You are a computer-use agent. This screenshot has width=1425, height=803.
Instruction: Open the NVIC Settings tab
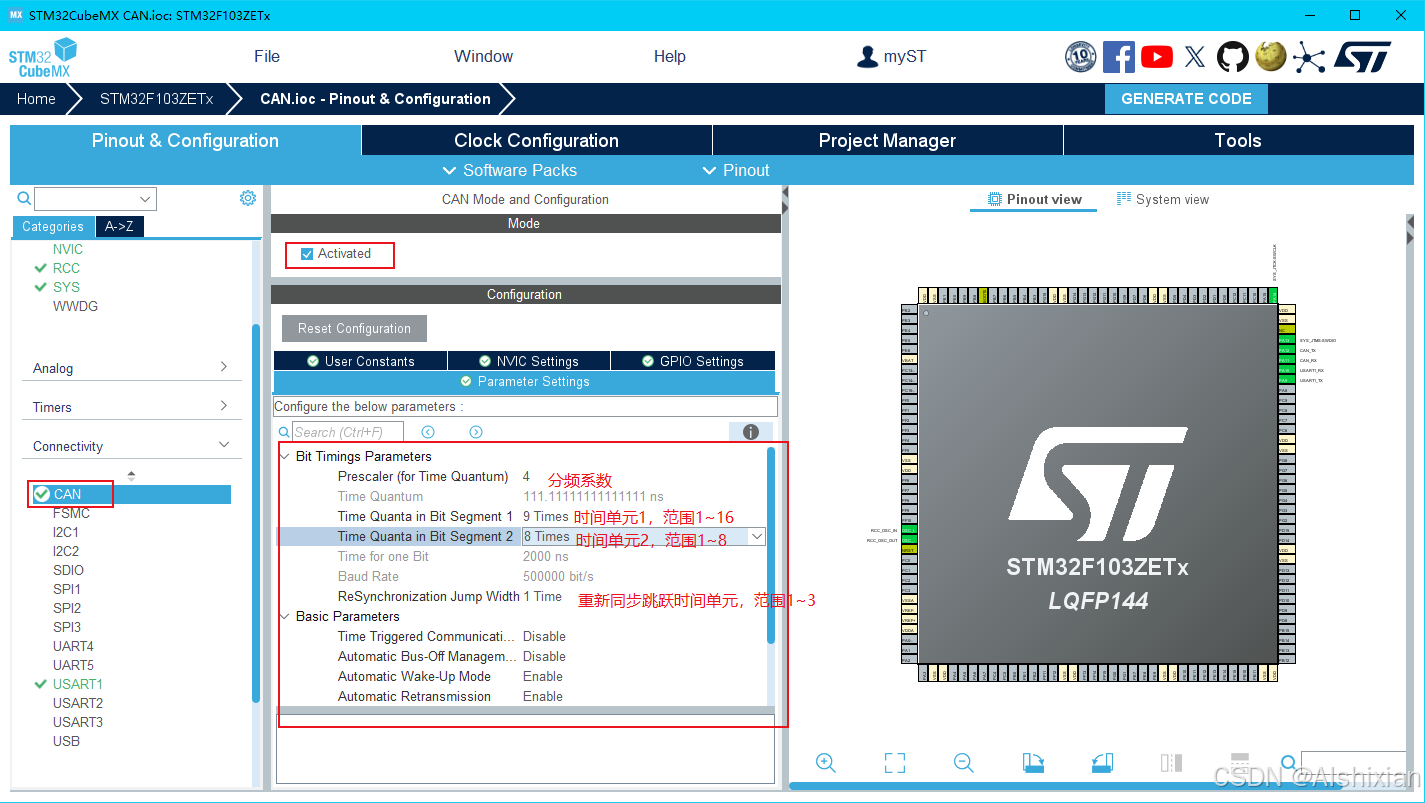[528, 361]
